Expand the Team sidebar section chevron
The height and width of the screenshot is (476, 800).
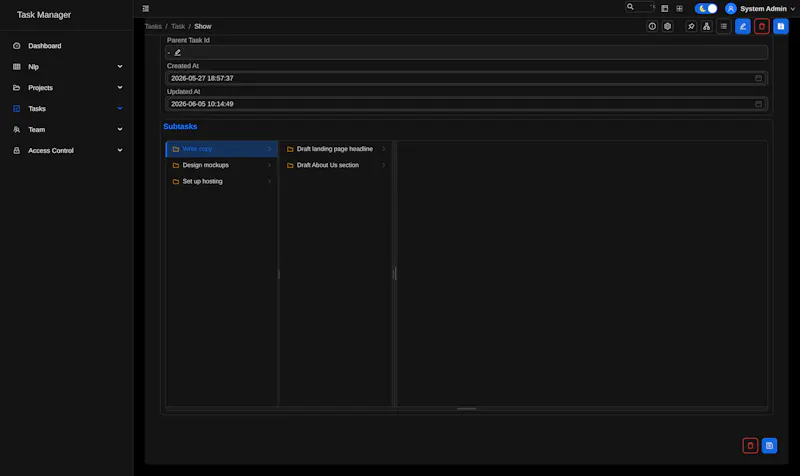[120, 129]
